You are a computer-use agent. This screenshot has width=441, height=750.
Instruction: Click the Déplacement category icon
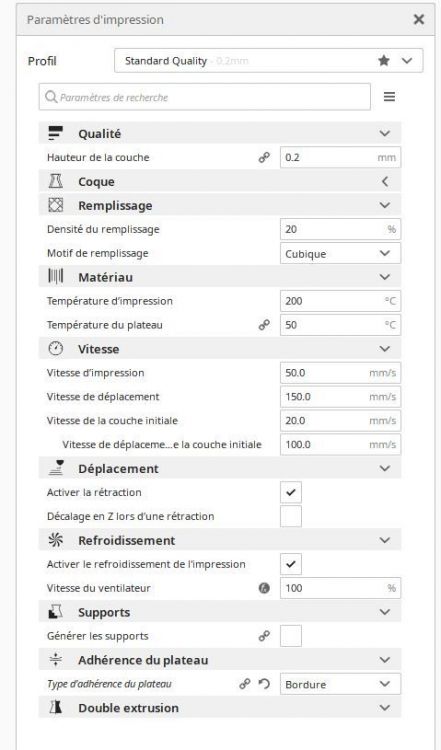click(x=56, y=468)
